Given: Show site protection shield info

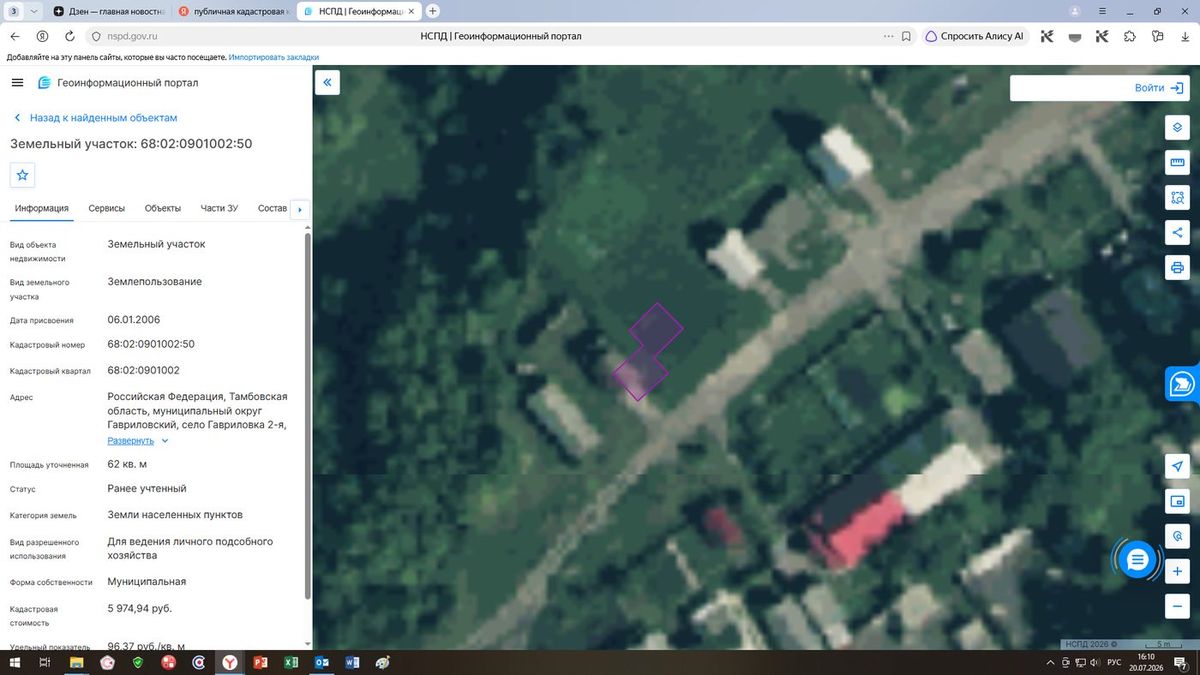Looking at the screenshot, I should (x=96, y=36).
